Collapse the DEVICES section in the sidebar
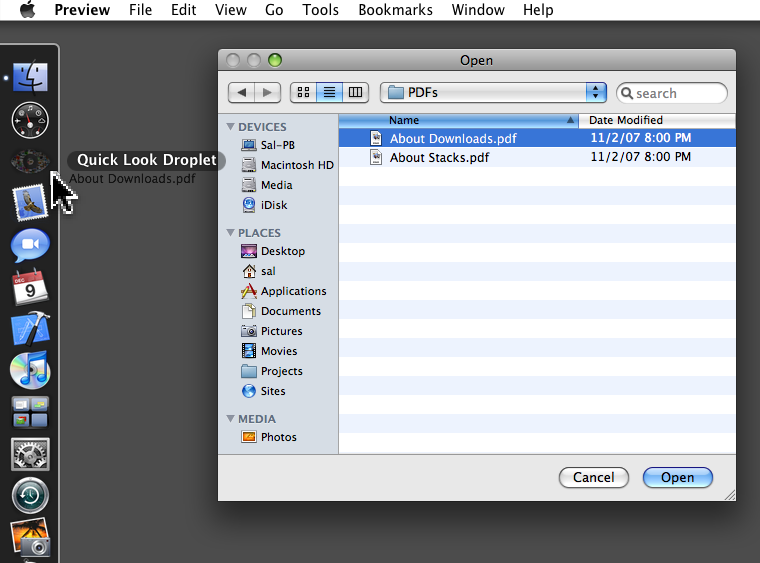The height and width of the screenshot is (563, 760). point(231,127)
